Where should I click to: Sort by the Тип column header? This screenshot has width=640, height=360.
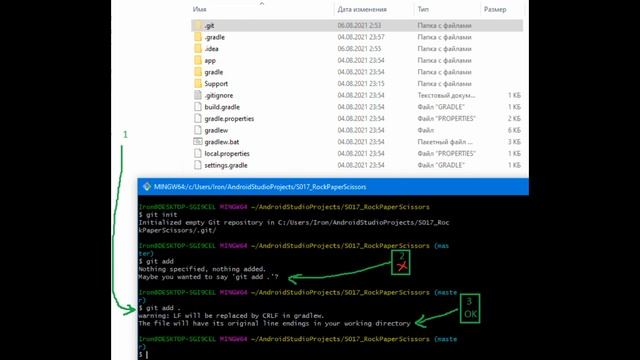tap(423, 9)
